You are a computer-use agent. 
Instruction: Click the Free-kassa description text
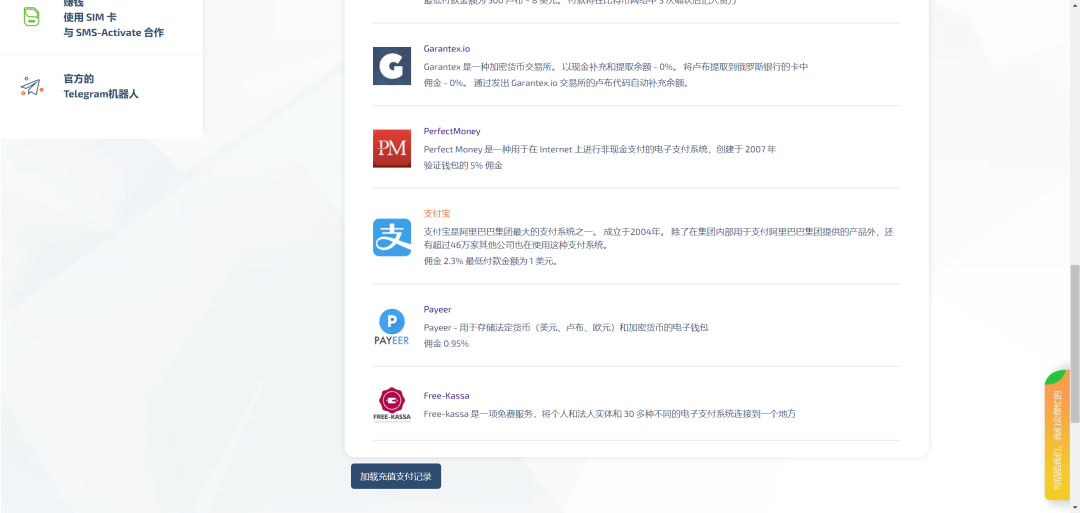[x=610, y=414]
